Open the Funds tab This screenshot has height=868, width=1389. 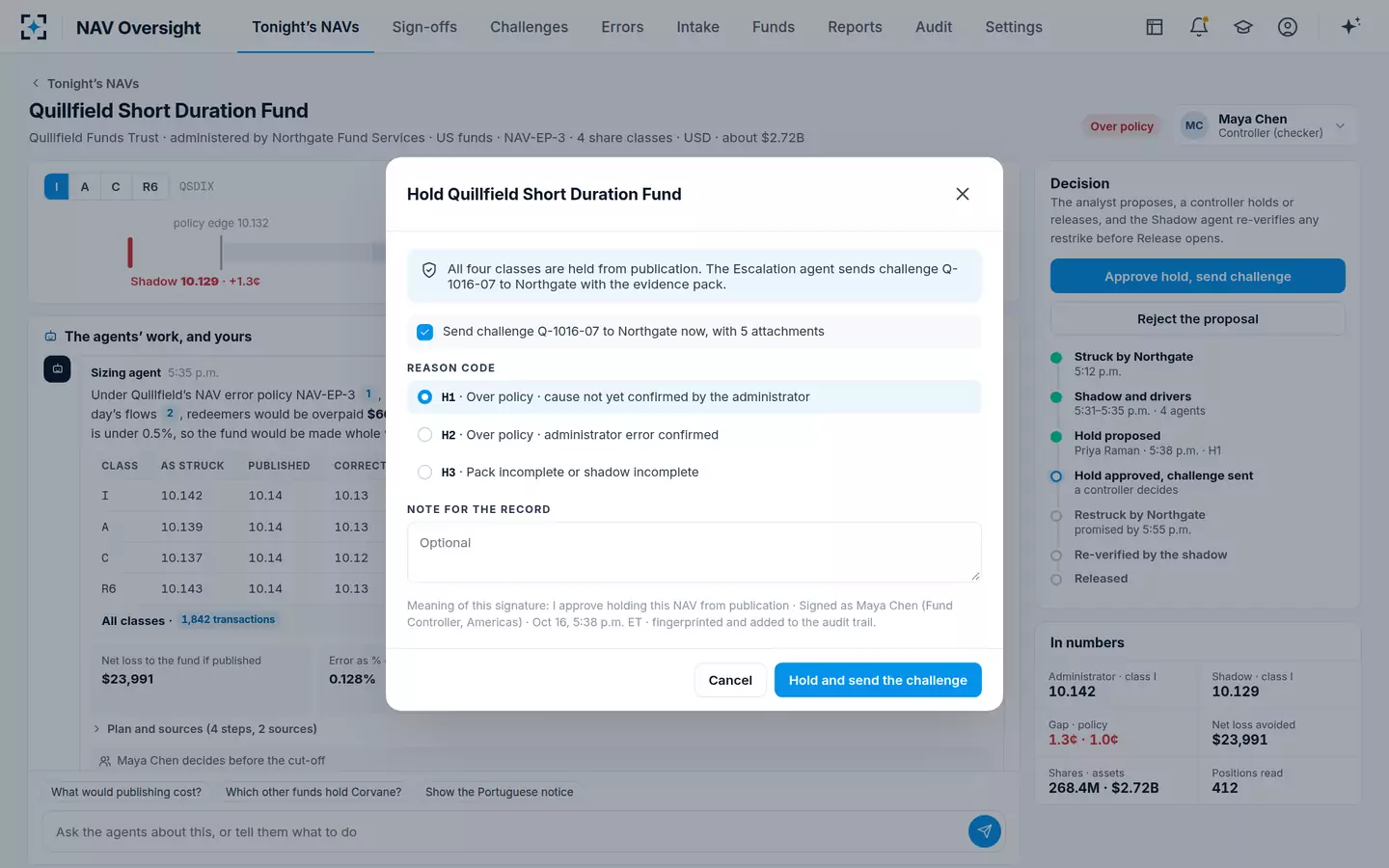(774, 27)
